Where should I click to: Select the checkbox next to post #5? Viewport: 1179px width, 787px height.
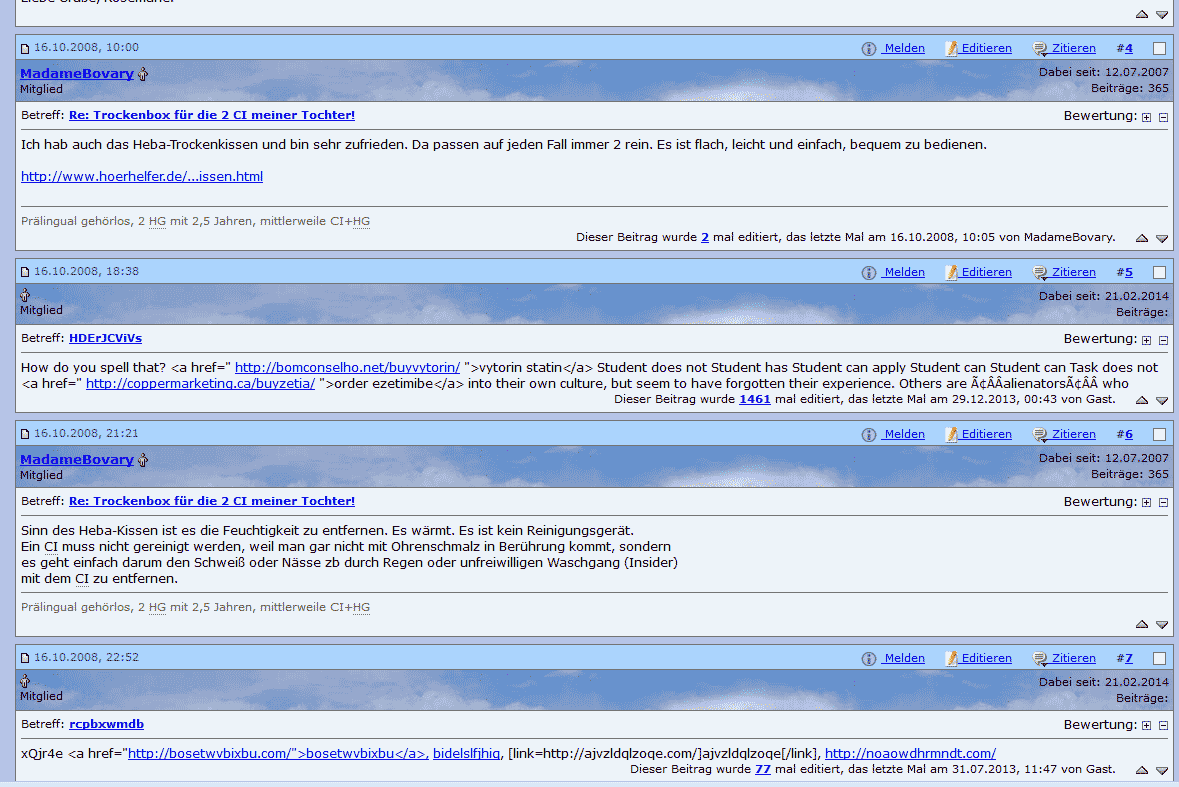1159,272
